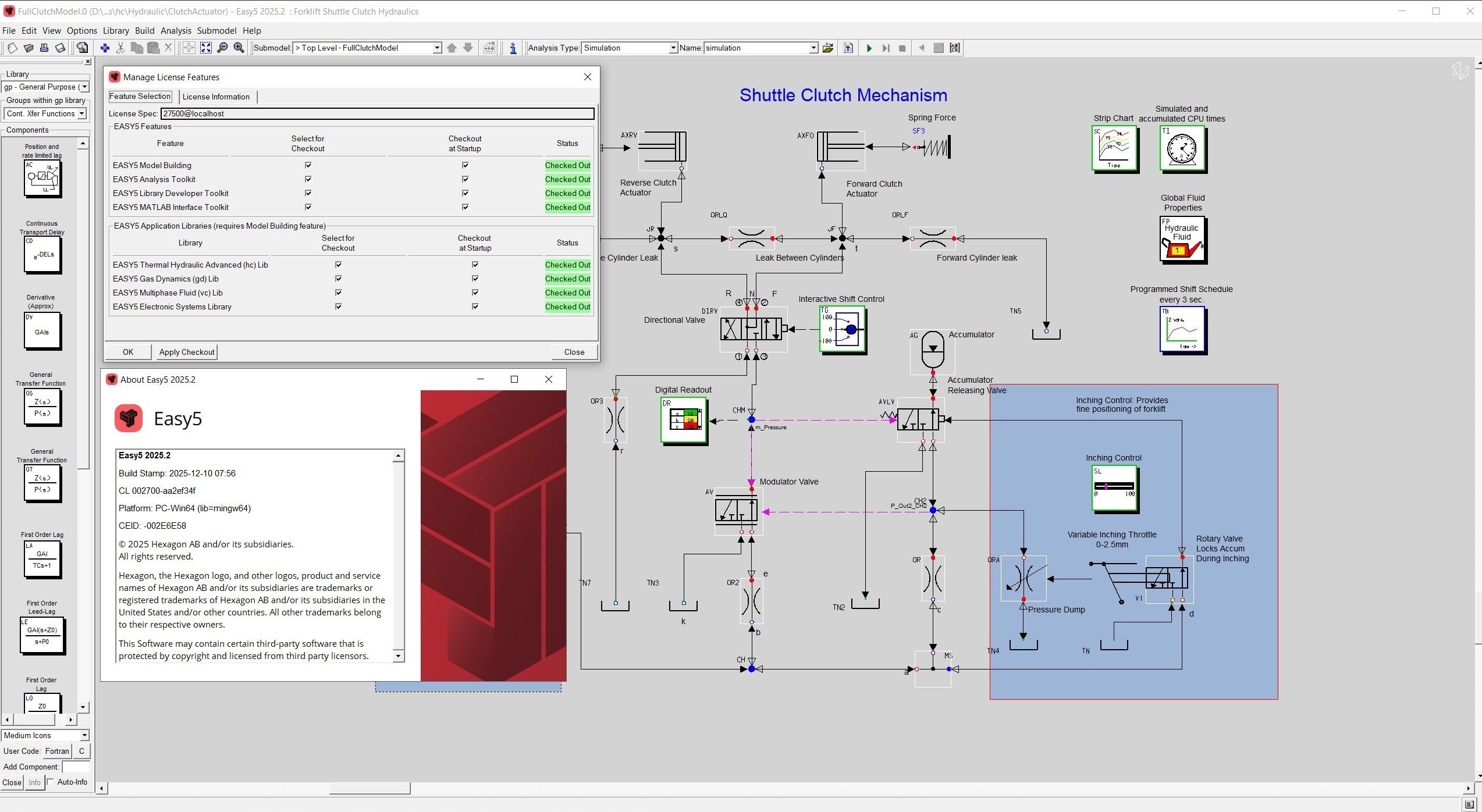Click the green Run simulation play button
The image size is (1482, 812).
pyautogui.click(x=869, y=48)
